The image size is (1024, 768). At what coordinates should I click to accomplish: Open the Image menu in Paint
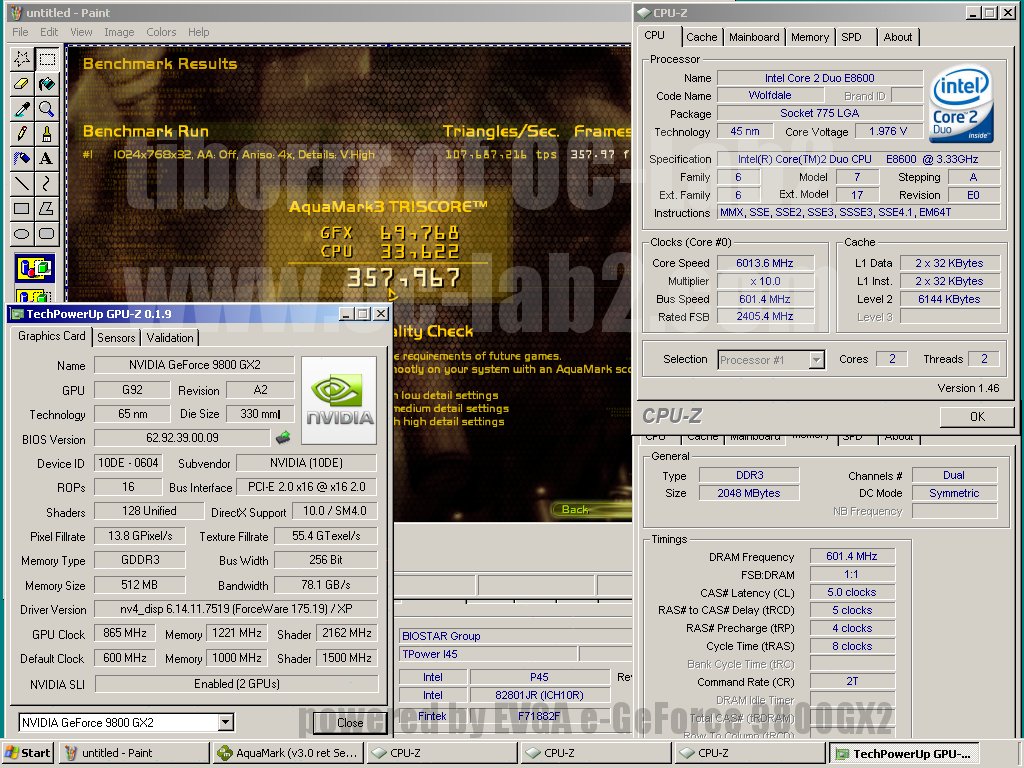pyautogui.click(x=119, y=32)
